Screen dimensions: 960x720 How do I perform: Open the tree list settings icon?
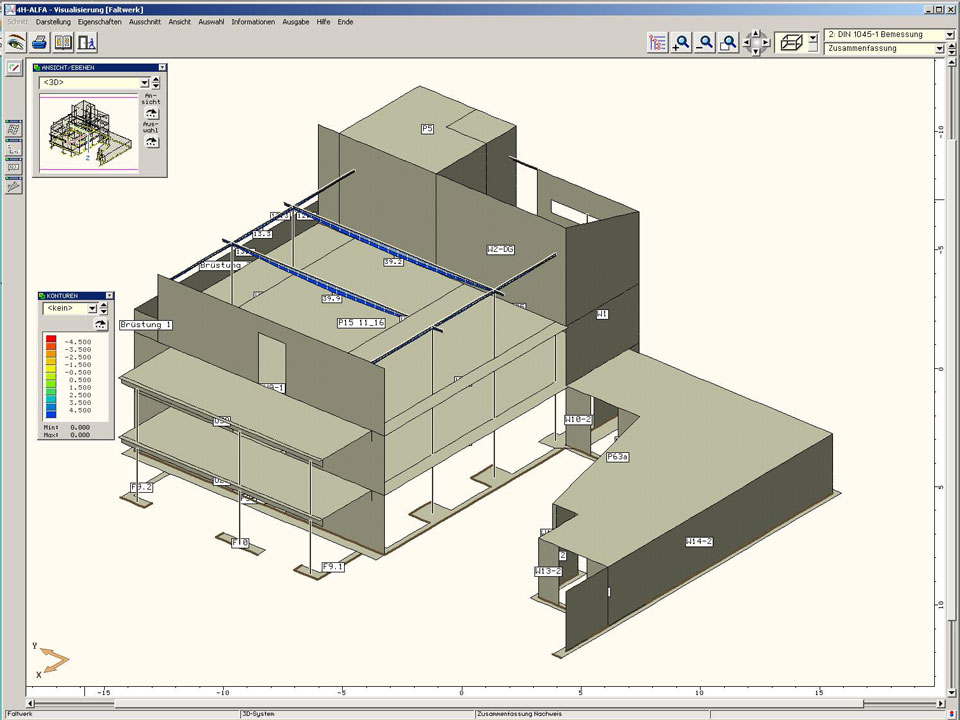657,43
